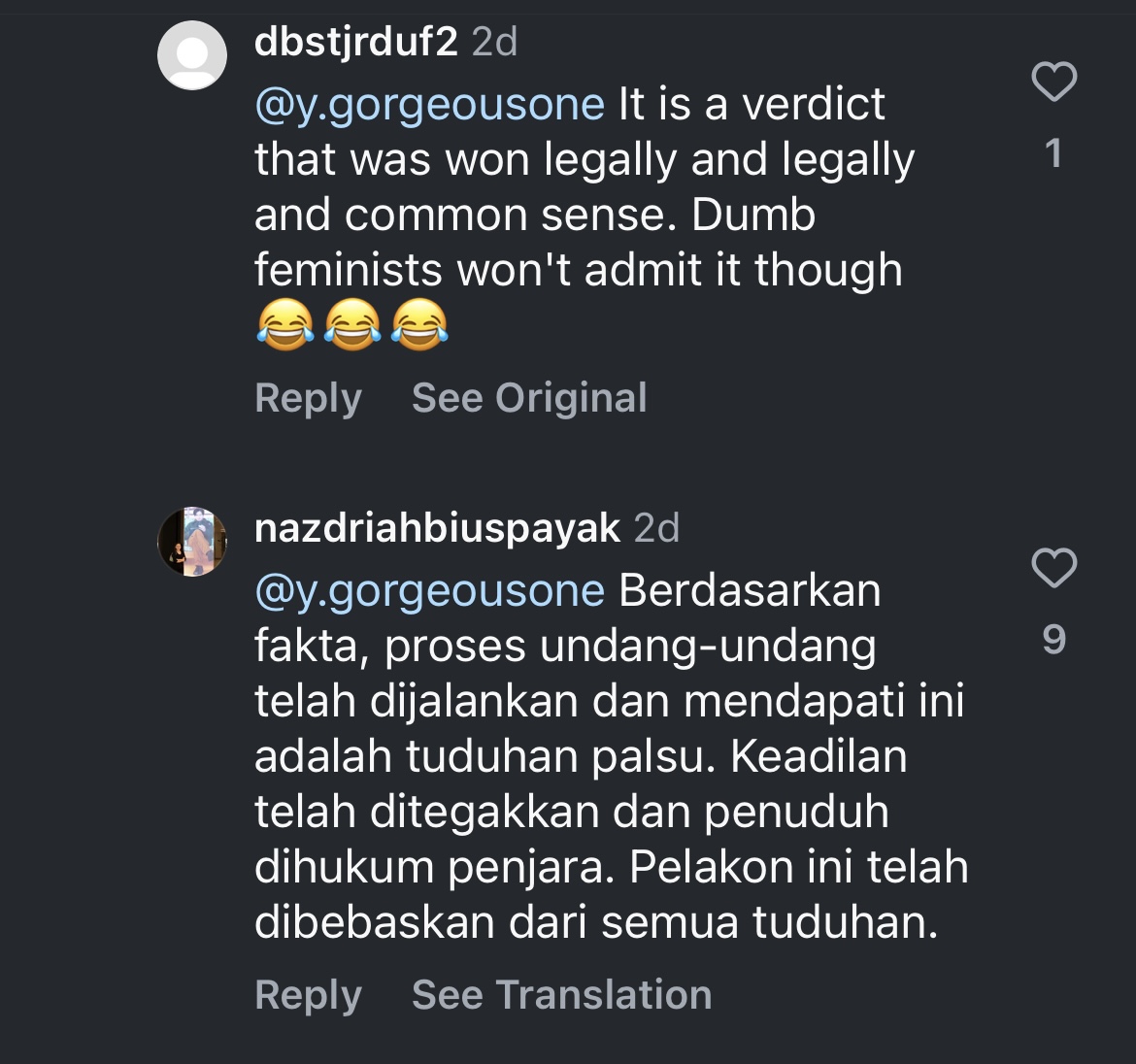This screenshot has height=1064, width=1136.
Task: Show the original text via See Original
Action: click(x=529, y=398)
